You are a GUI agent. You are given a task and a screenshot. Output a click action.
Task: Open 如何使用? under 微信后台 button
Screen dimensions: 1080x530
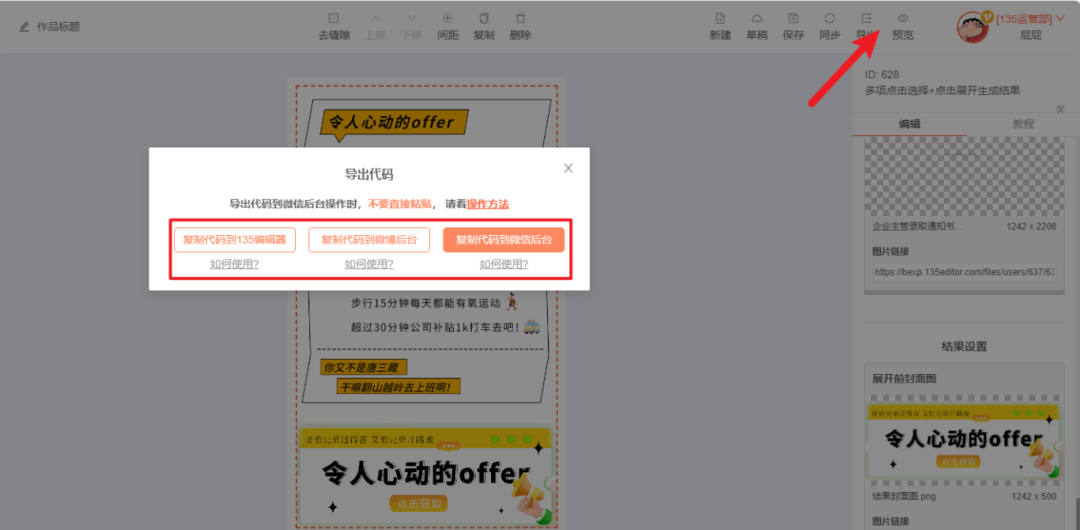[504, 263]
